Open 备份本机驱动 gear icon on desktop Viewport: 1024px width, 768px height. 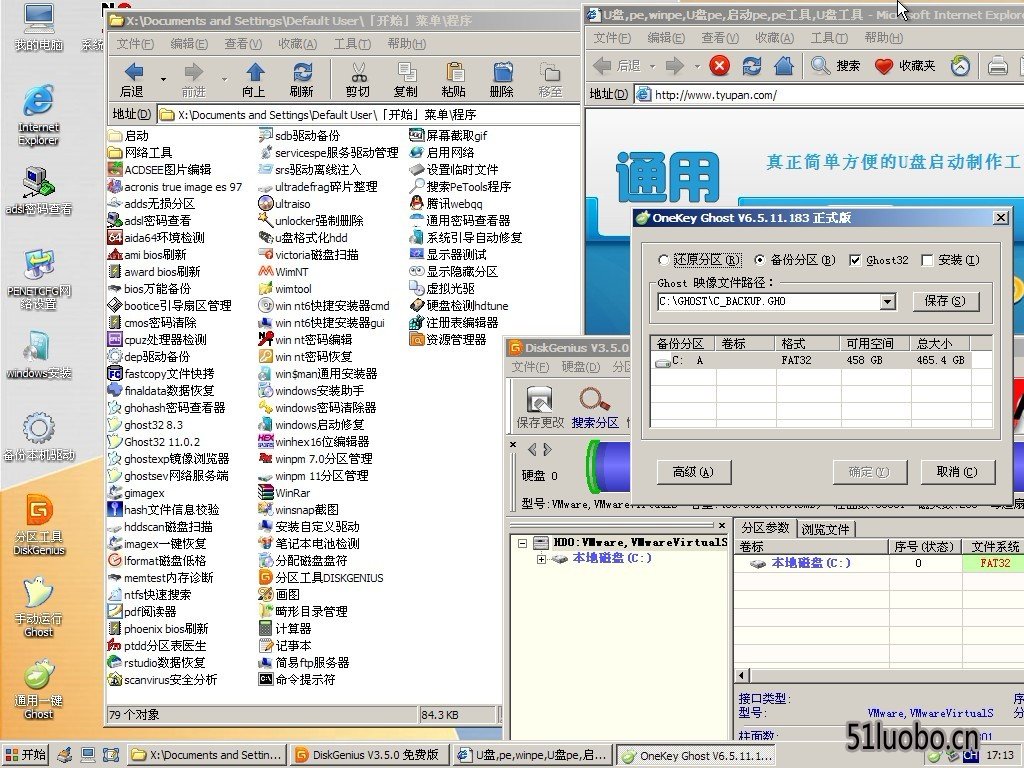(39, 436)
